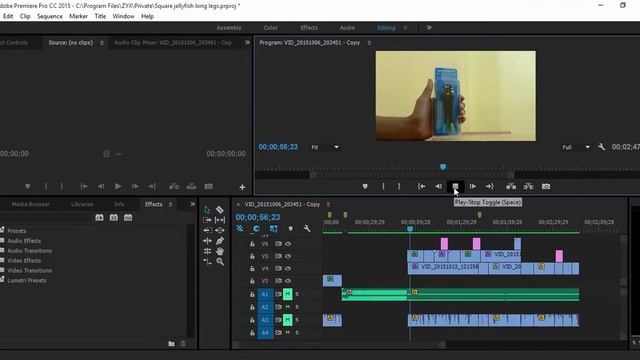Click the timeline horizontal zoom scrollbar
Screen dimensions: 640x360
coord(339,345)
